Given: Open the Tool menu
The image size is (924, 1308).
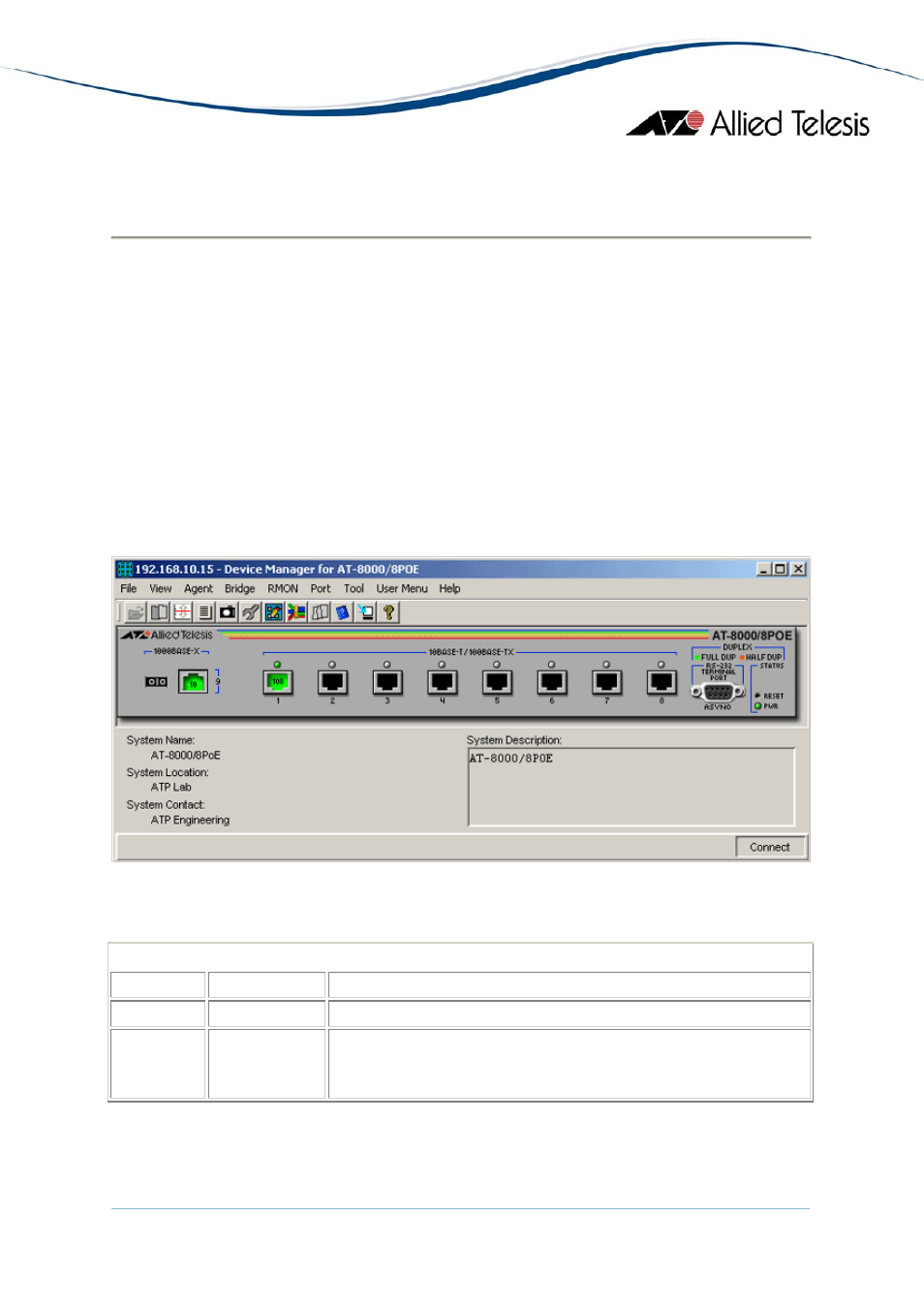Looking at the screenshot, I should tap(354, 588).
